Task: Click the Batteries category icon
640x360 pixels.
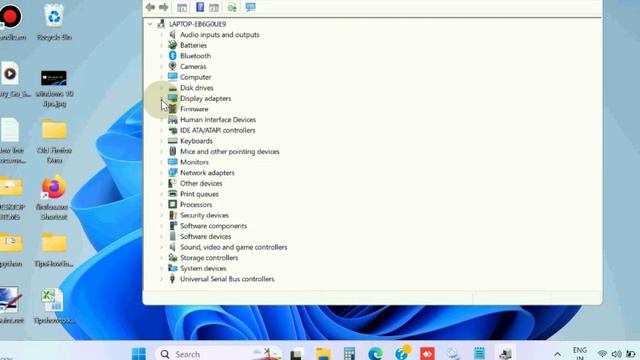Action: point(173,45)
